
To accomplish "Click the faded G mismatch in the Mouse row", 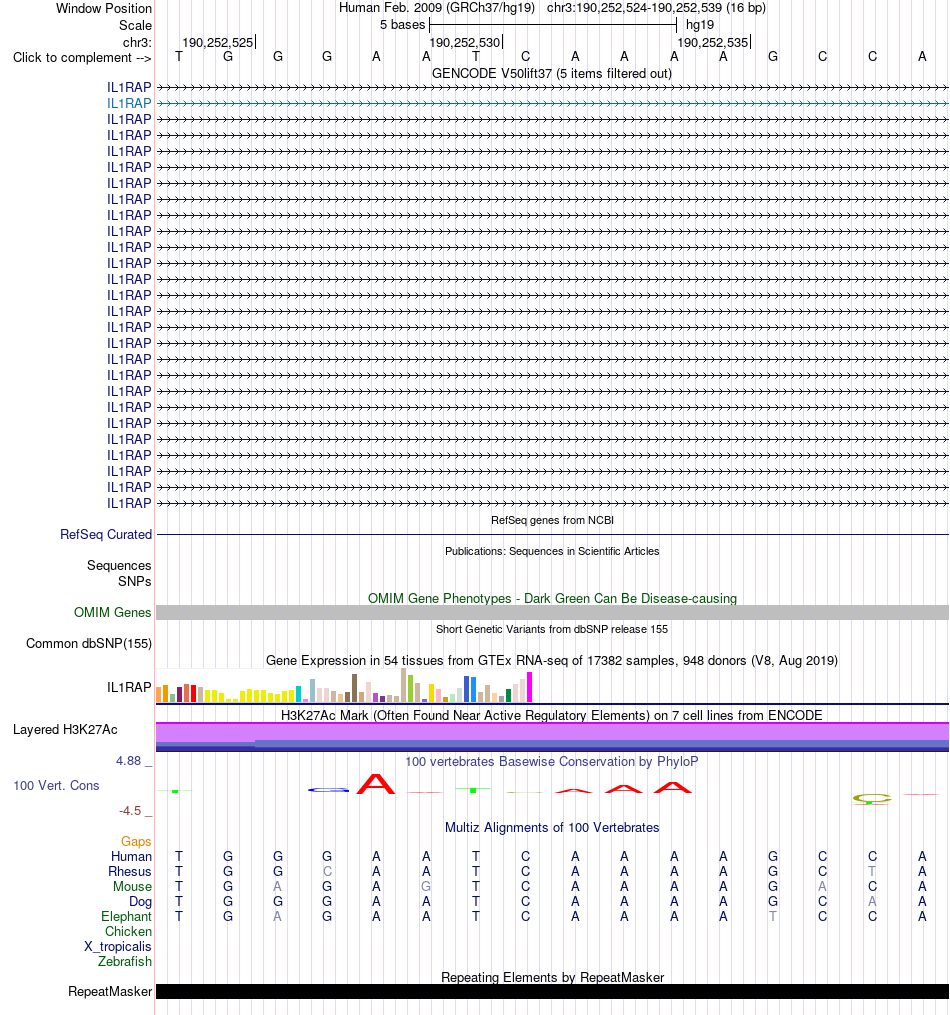I will pyautogui.click(x=426, y=886).
